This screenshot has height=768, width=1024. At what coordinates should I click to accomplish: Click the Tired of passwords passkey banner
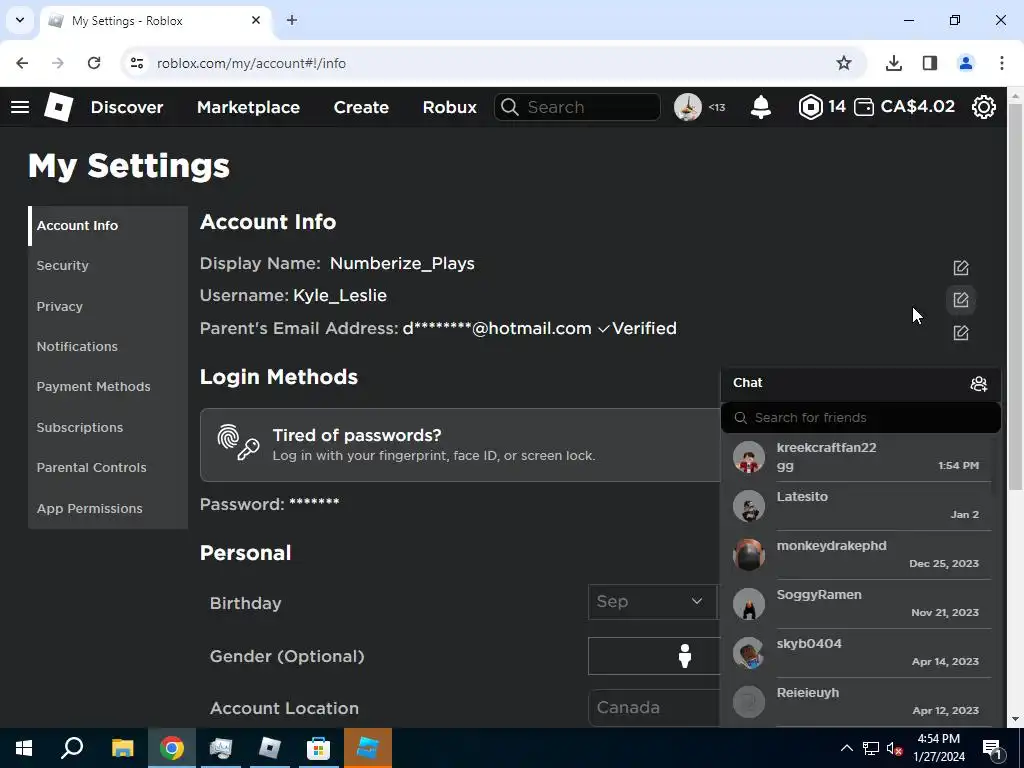point(460,445)
